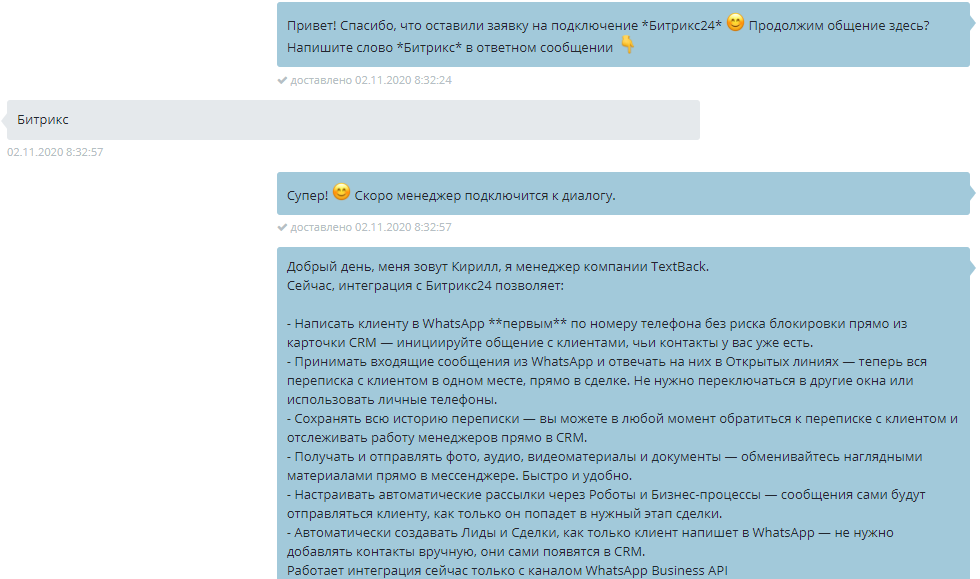Click the text Скоро менеджер подключится к диалогу
980x579 pixels.
pos(485,196)
